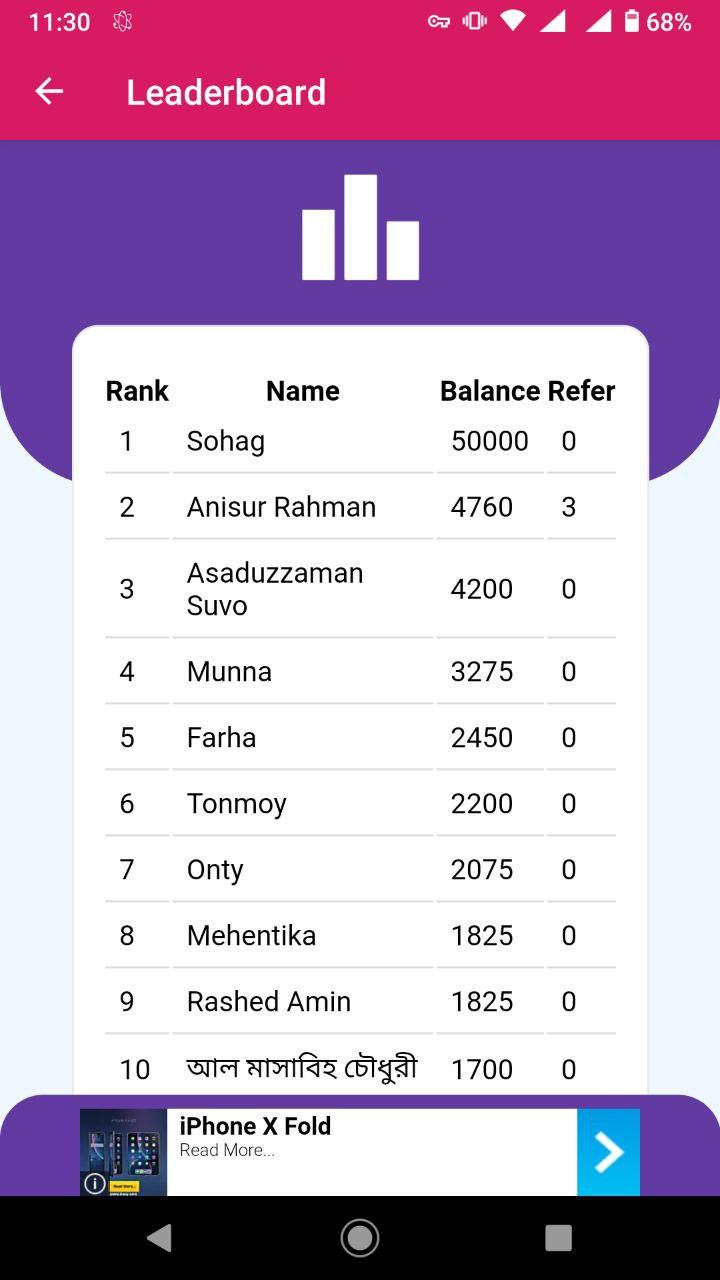Tap the white bar chart leaderboard icon
The height and width of the screenshot is (1280, 720).
click(360, 227)
